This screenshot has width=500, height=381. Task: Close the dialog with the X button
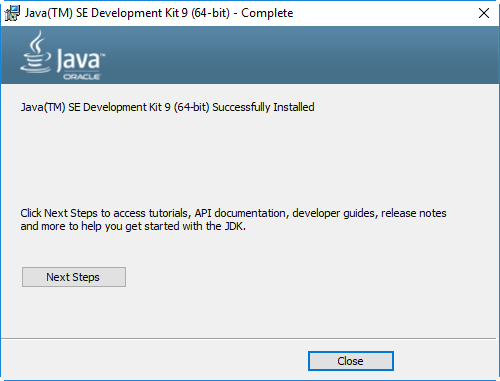tap(484, 13)
